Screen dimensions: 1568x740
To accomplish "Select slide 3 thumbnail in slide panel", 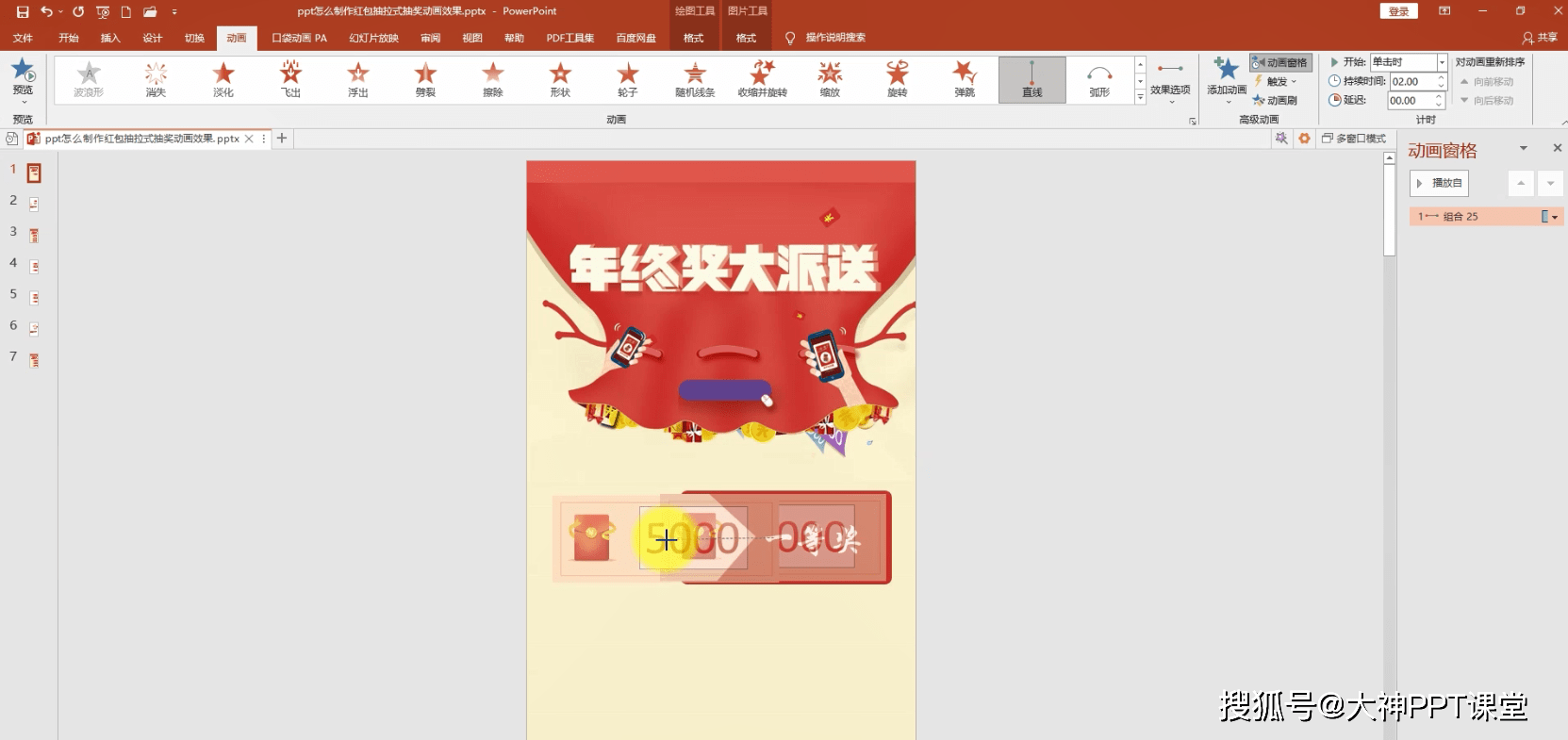I will [34, 235].
